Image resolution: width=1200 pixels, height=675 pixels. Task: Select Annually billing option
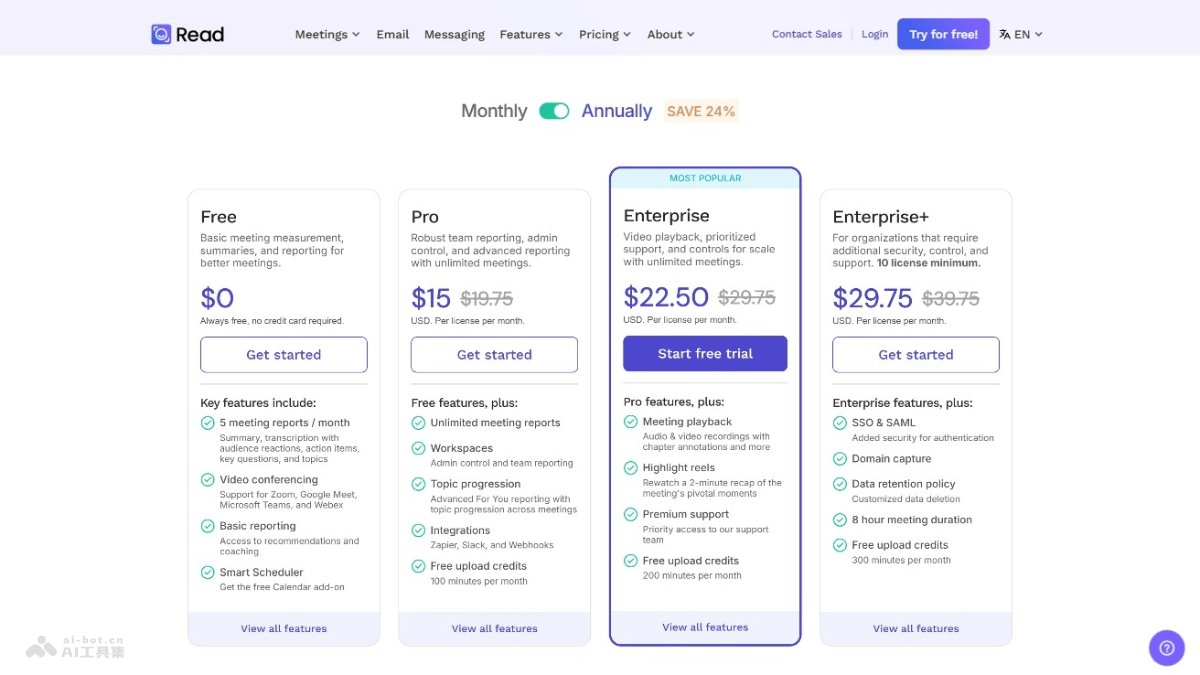click(x=617, y=111)
